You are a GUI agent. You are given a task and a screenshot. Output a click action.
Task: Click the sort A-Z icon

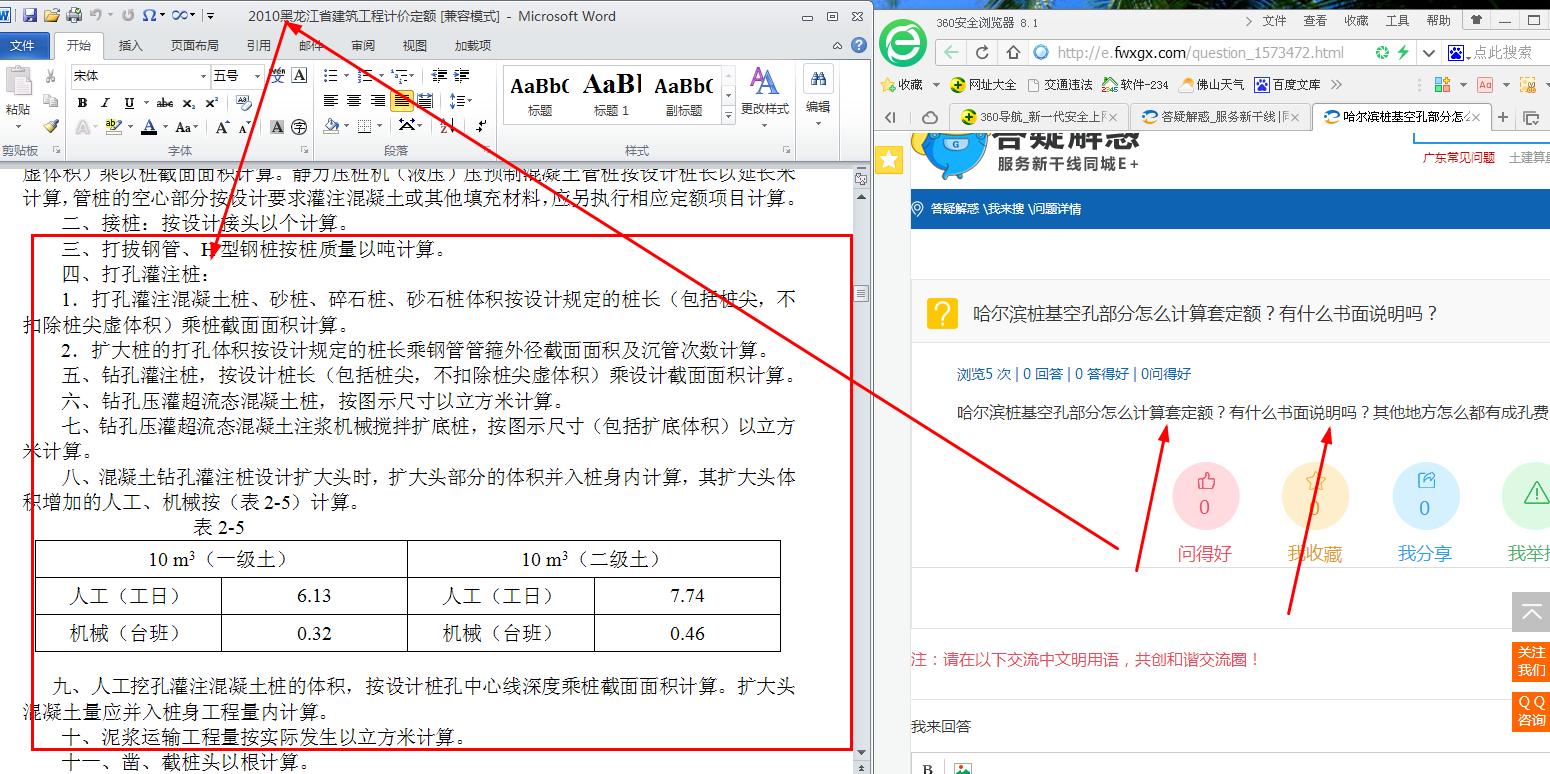[447, 127]
